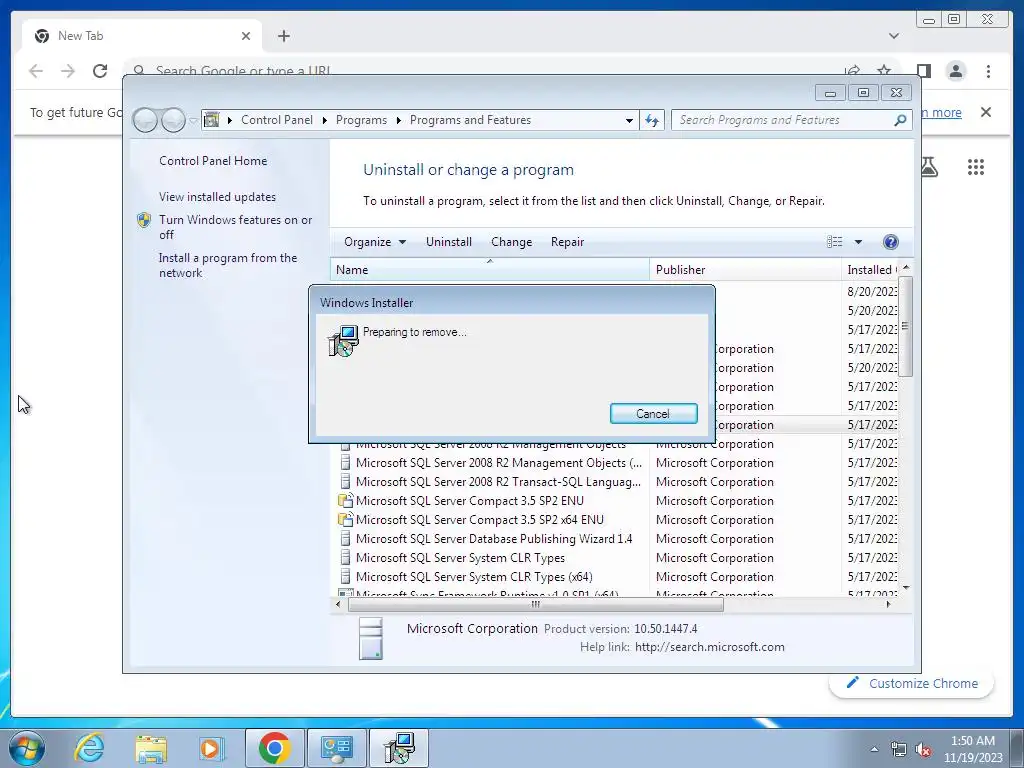Click horizontal scrollbar right arrow in program list
The width and height of the screenshot is (1024, 768).
888,605
